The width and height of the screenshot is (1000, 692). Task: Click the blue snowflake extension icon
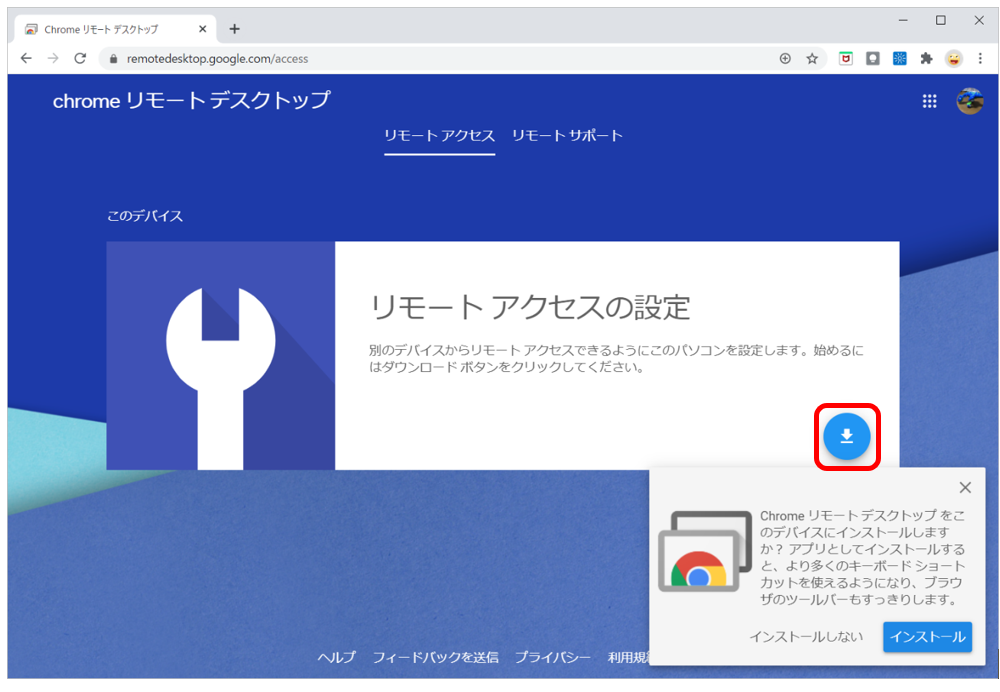tap(899, 59)
